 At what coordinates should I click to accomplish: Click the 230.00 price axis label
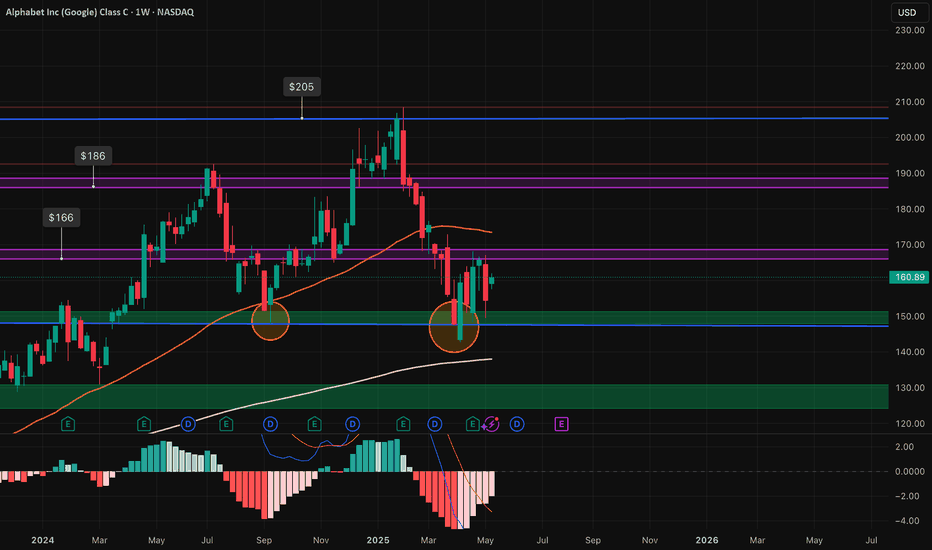click(909, 30)
